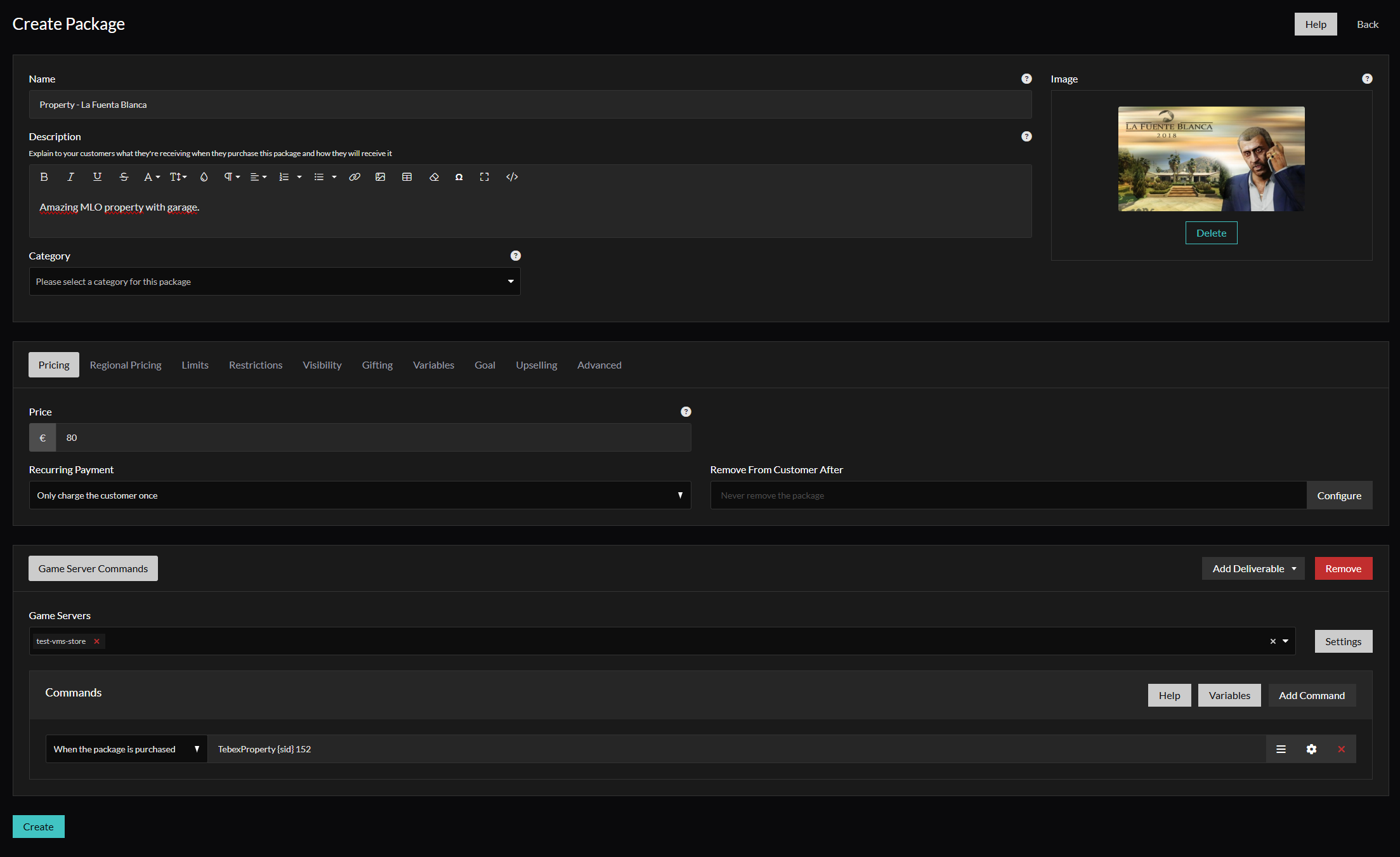Click the Create package button
Image resolution: width=1400 pixels, height=857 pixels.
(x=38, y=827)
